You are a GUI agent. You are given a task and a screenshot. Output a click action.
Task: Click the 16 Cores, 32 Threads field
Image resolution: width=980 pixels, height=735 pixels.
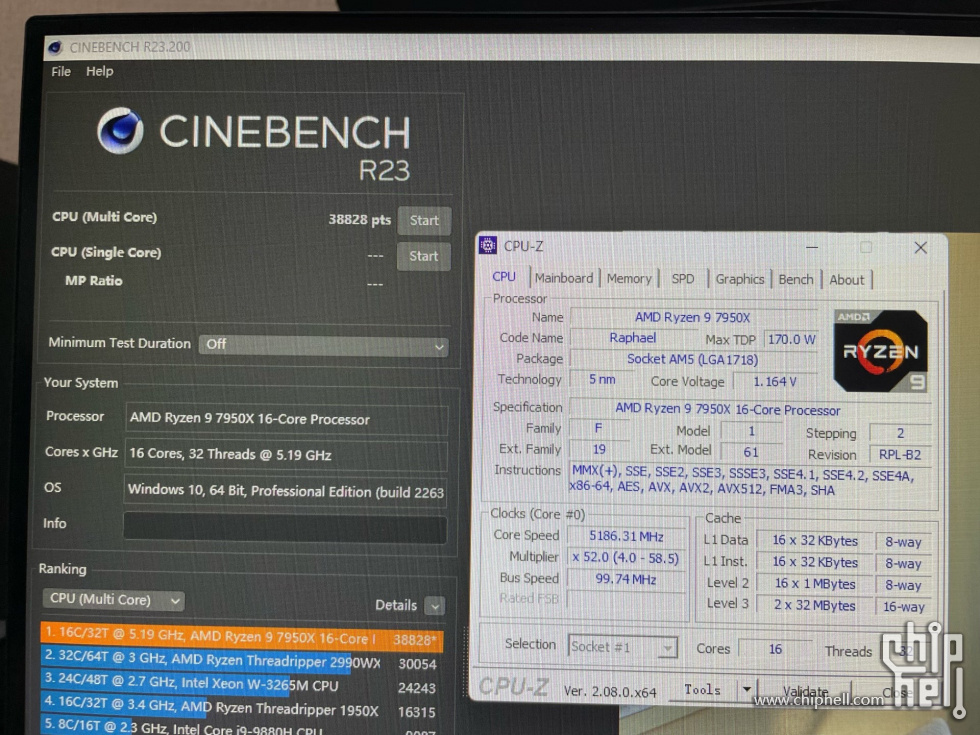(287, 454)
